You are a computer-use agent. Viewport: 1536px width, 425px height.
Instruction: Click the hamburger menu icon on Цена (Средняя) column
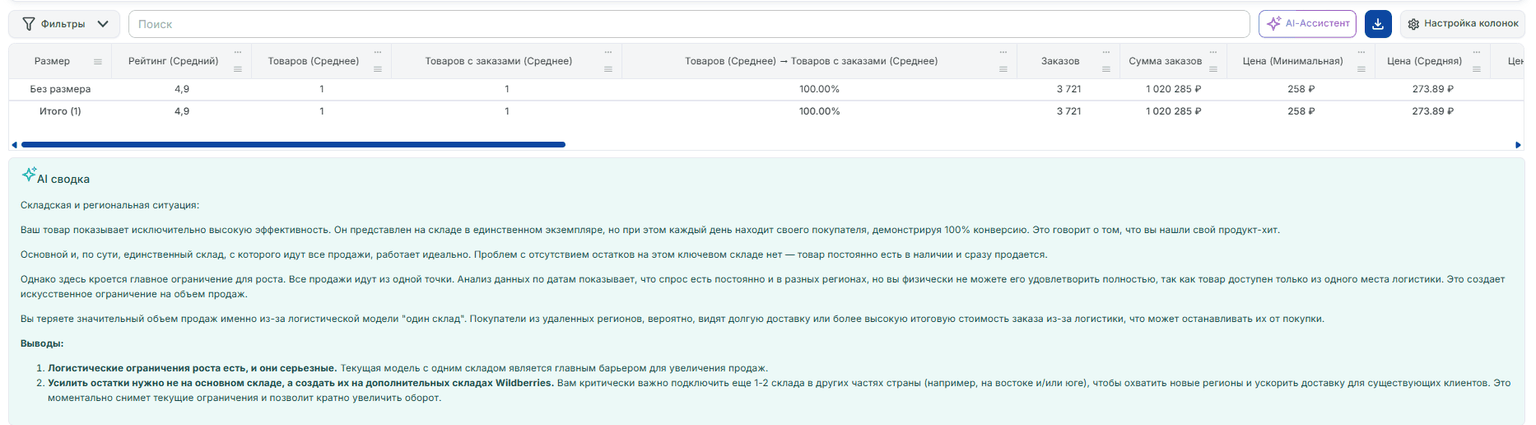[1478, 69]
